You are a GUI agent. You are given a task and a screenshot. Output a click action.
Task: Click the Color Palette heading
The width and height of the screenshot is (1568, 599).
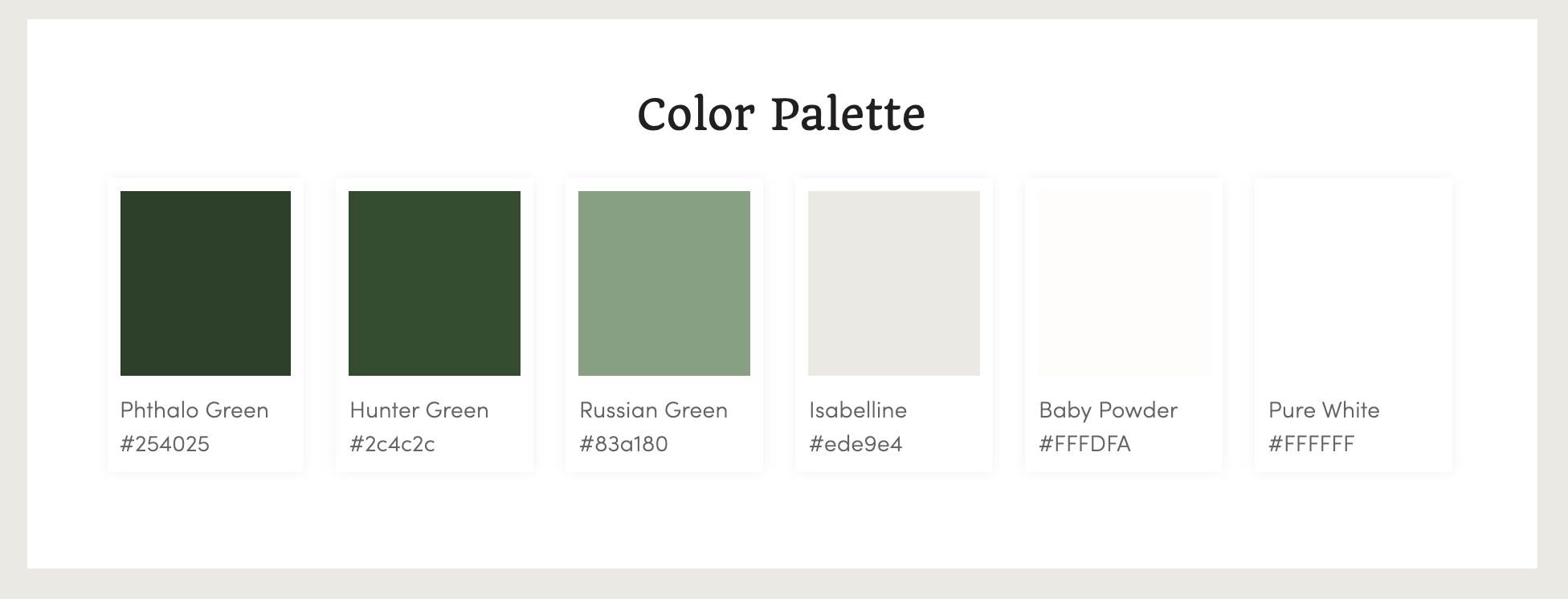click(x=781, y=114)
